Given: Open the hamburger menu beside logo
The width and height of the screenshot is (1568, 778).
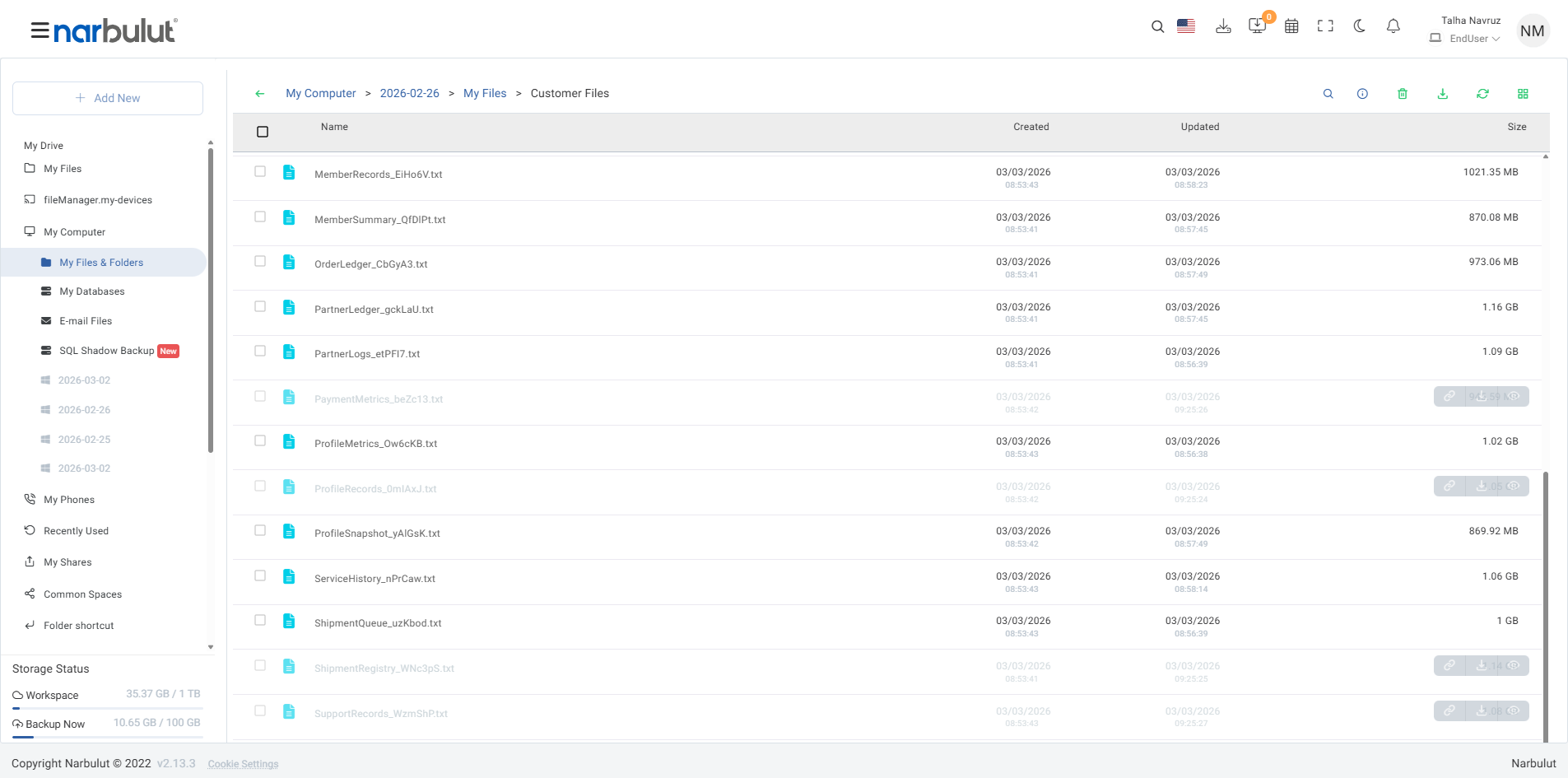Looking at the screenshot, I should (40, 30).
